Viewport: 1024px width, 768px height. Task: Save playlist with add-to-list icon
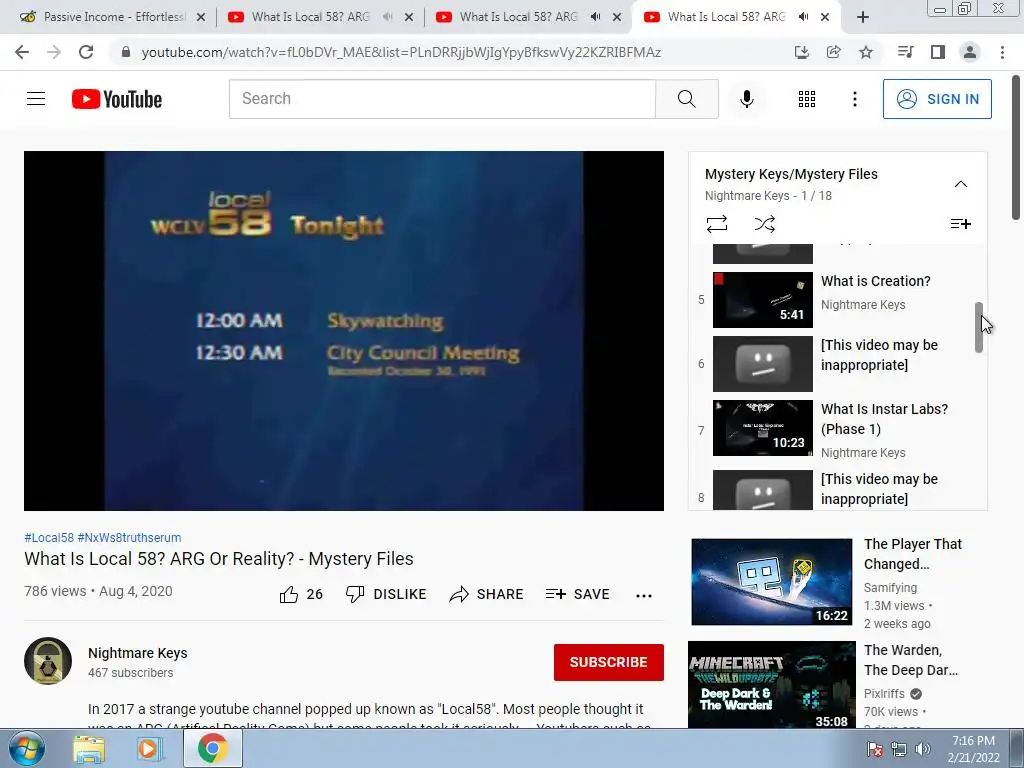click(x=960, y=224)
